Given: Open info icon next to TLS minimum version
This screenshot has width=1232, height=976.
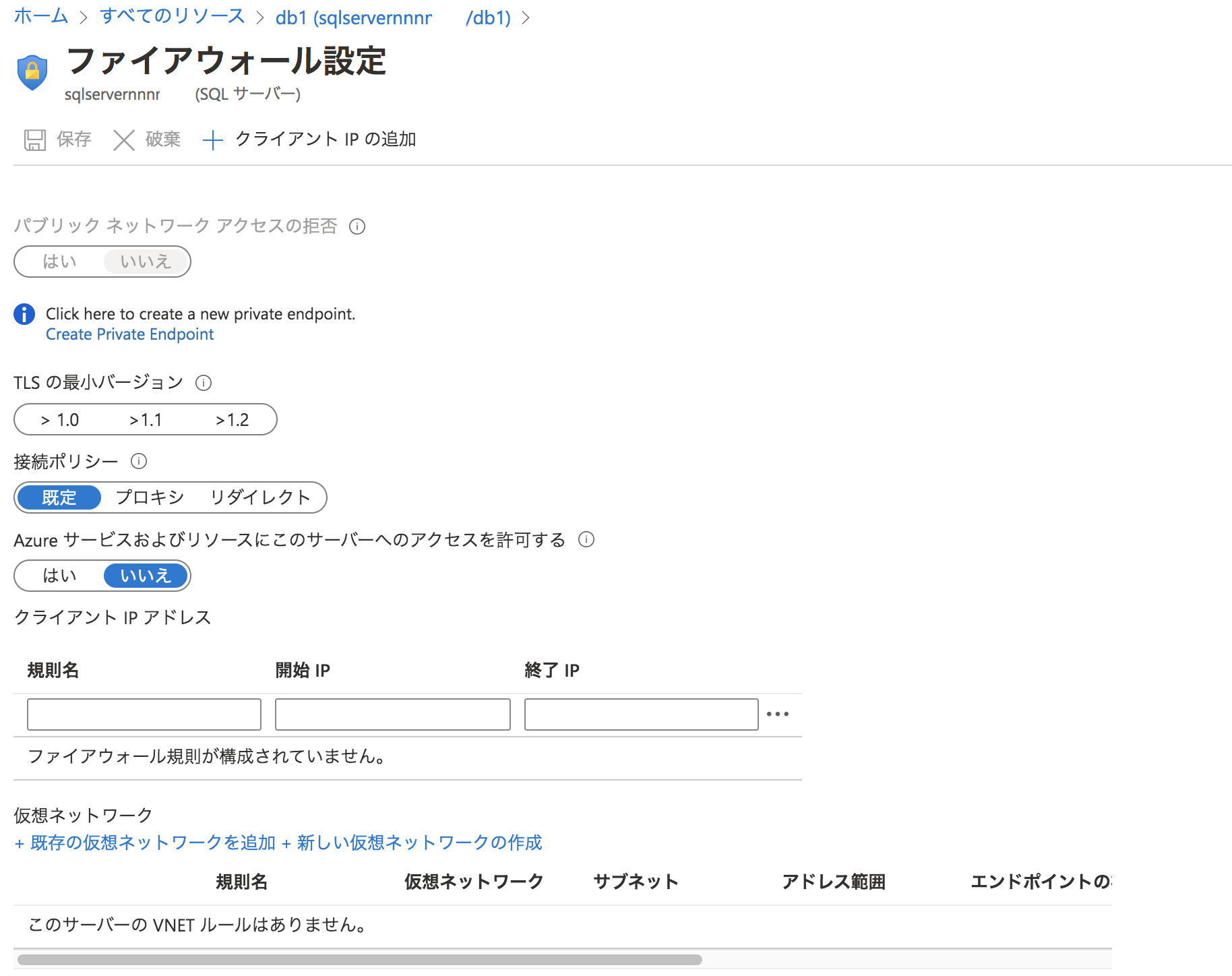Looking at the screenshot, I should coord(204,383).
